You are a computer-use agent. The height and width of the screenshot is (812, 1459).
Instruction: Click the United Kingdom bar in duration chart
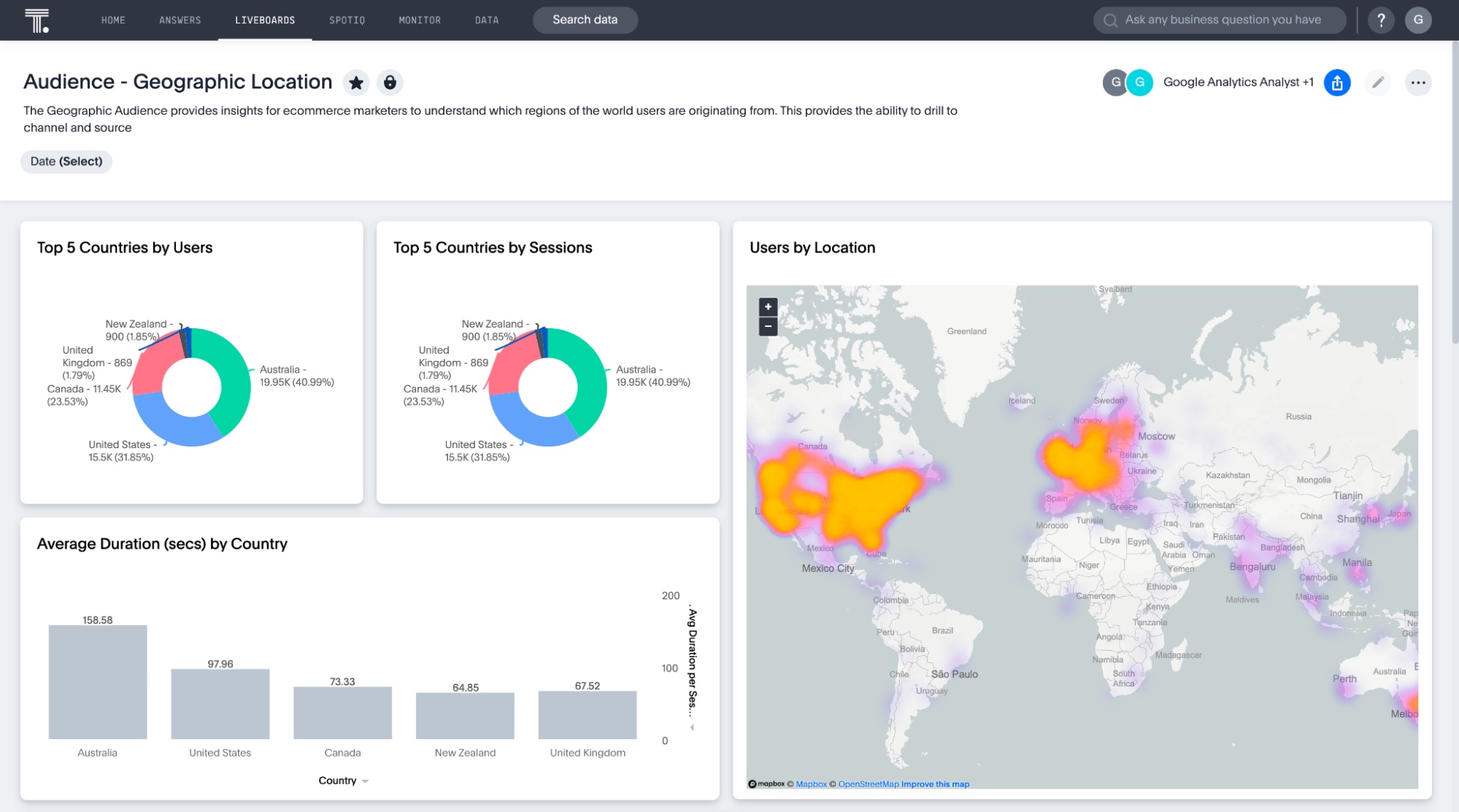[588, 715]
